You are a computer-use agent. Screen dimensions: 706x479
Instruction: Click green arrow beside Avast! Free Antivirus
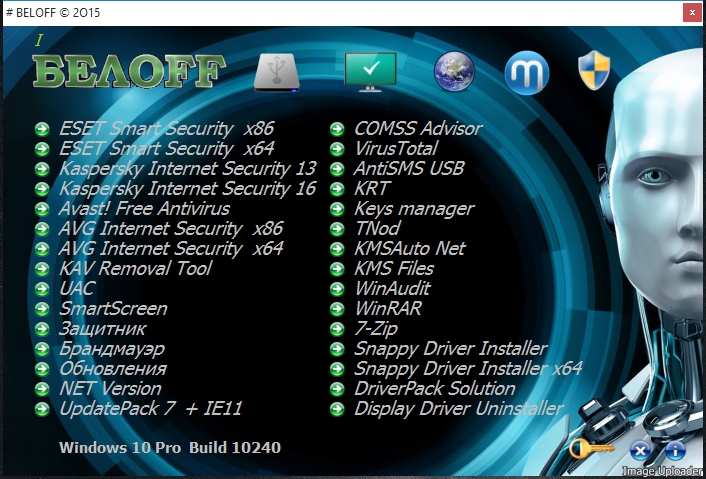(x=42, y=209)
